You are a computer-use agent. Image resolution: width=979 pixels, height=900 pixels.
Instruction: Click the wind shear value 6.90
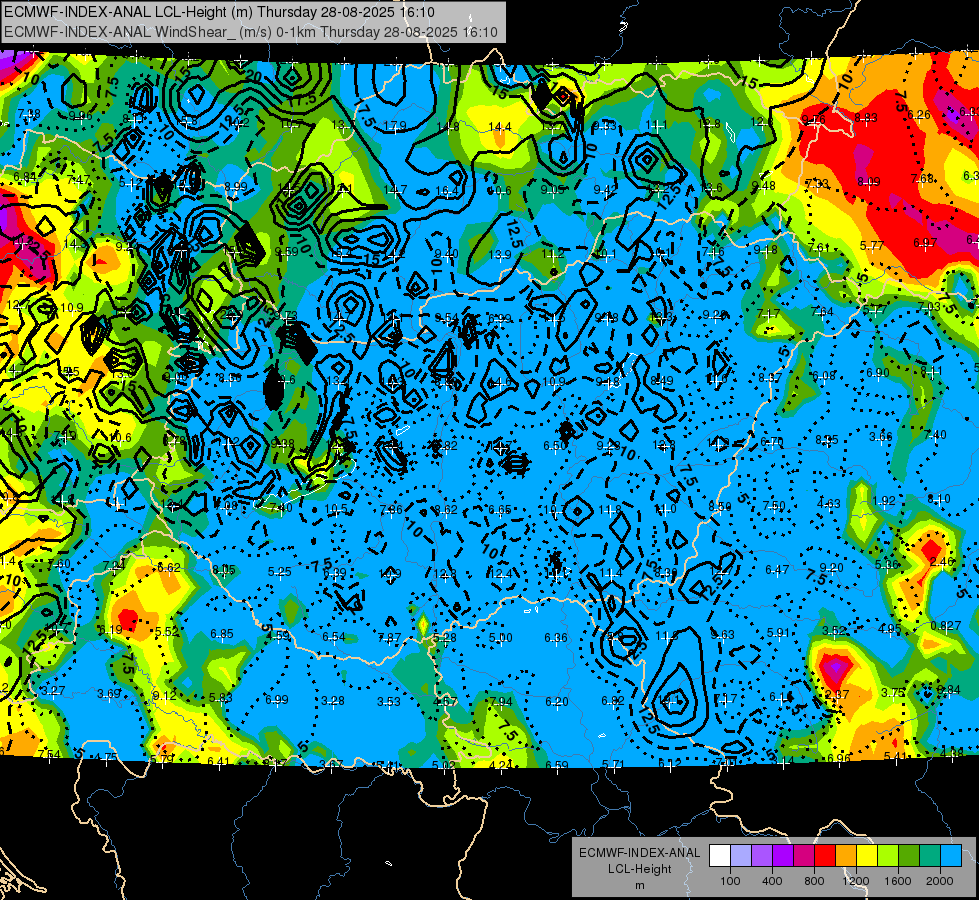(x=878, y=372)
